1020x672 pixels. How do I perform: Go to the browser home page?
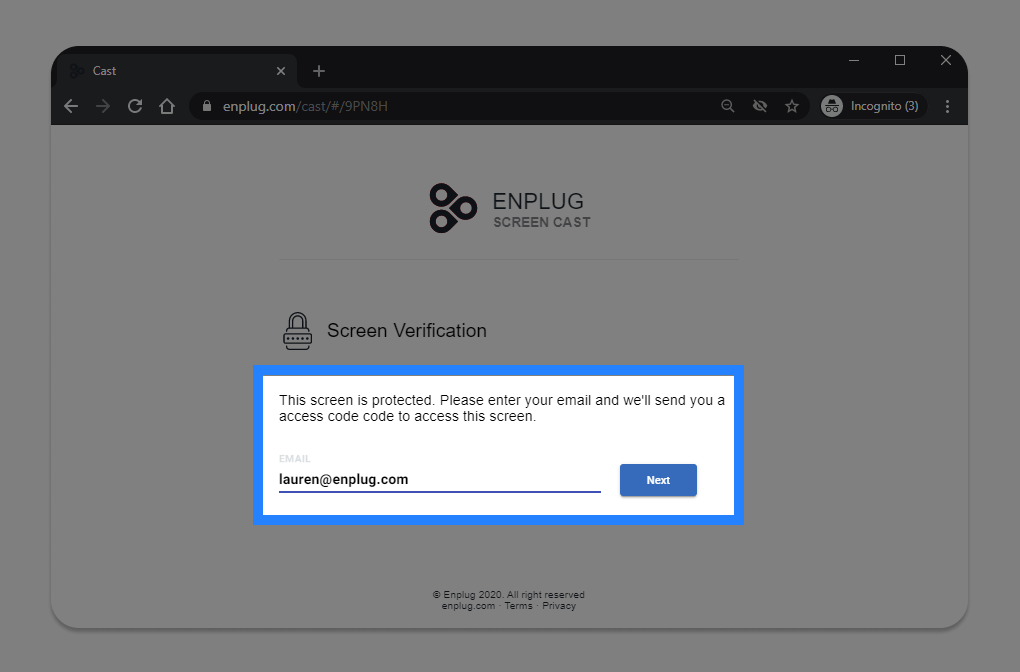click(167, 106)
